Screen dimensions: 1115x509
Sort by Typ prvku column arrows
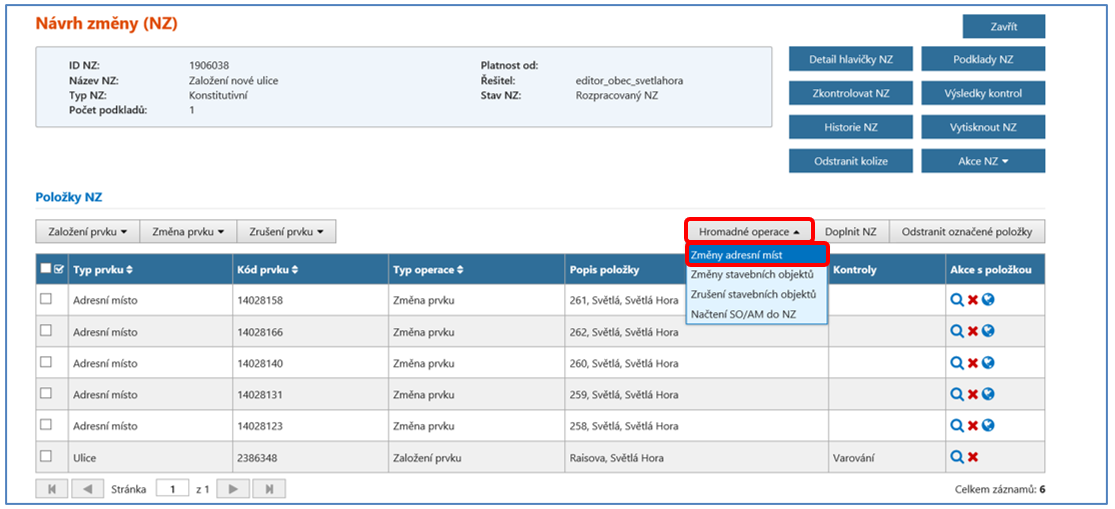point(129,270)
